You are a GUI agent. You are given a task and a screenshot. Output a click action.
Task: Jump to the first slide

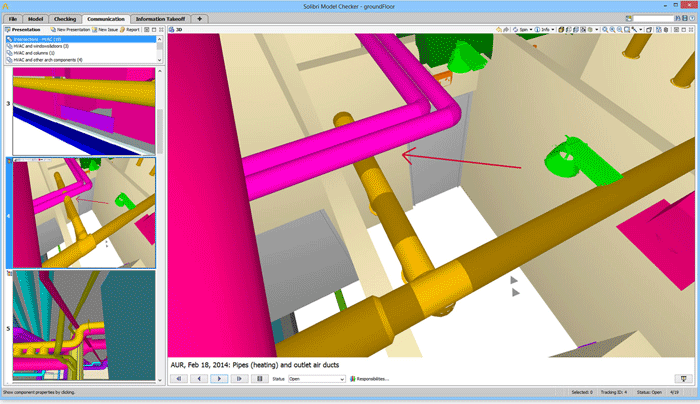179,379
